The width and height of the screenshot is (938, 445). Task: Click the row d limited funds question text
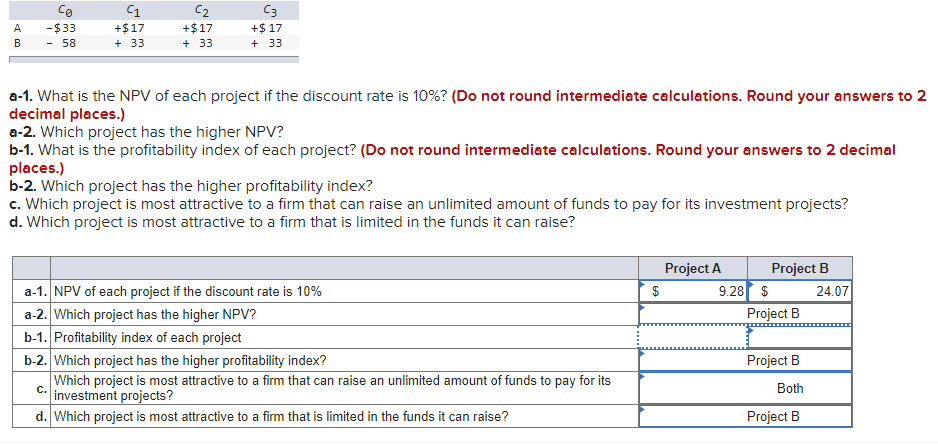point(280,416)
